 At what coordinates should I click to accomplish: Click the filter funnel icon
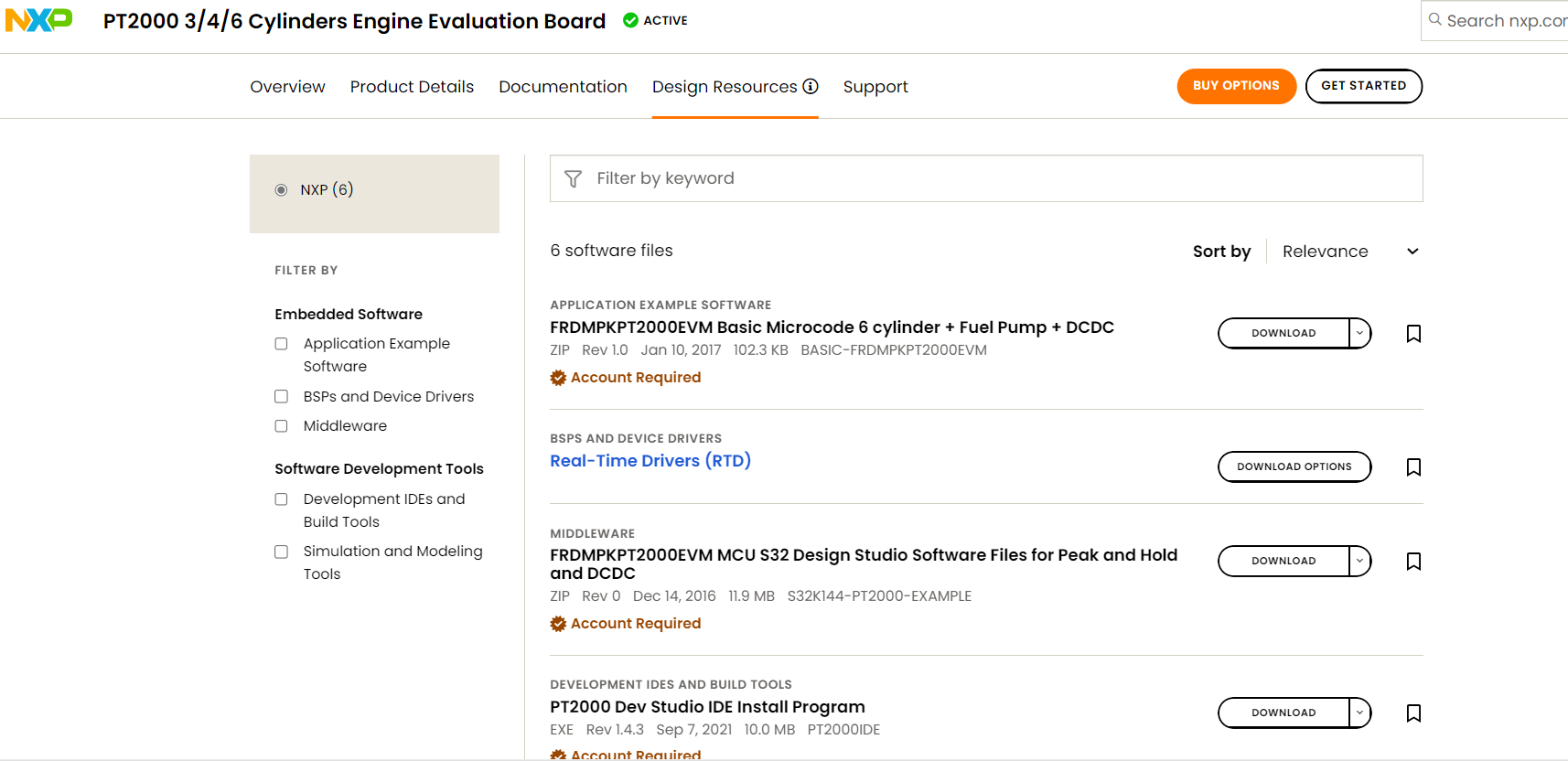point(574,178)
